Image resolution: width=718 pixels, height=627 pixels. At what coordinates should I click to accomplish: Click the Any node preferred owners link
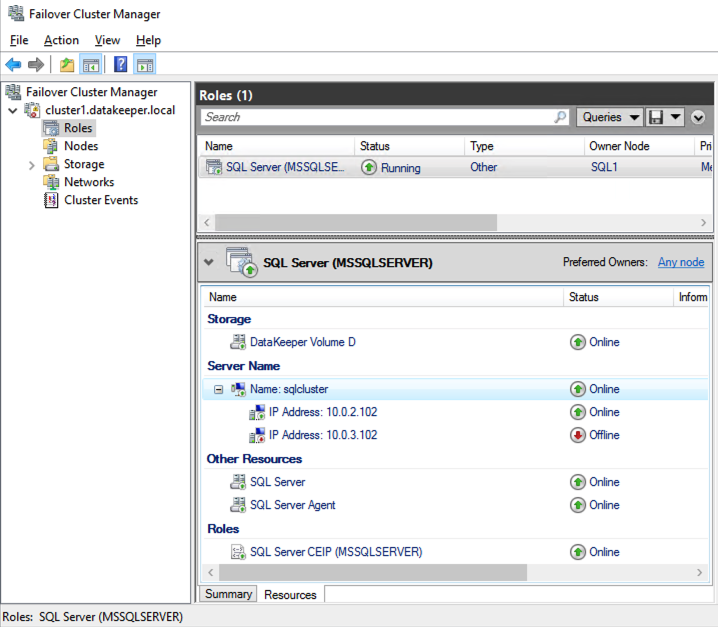[681, 262]
